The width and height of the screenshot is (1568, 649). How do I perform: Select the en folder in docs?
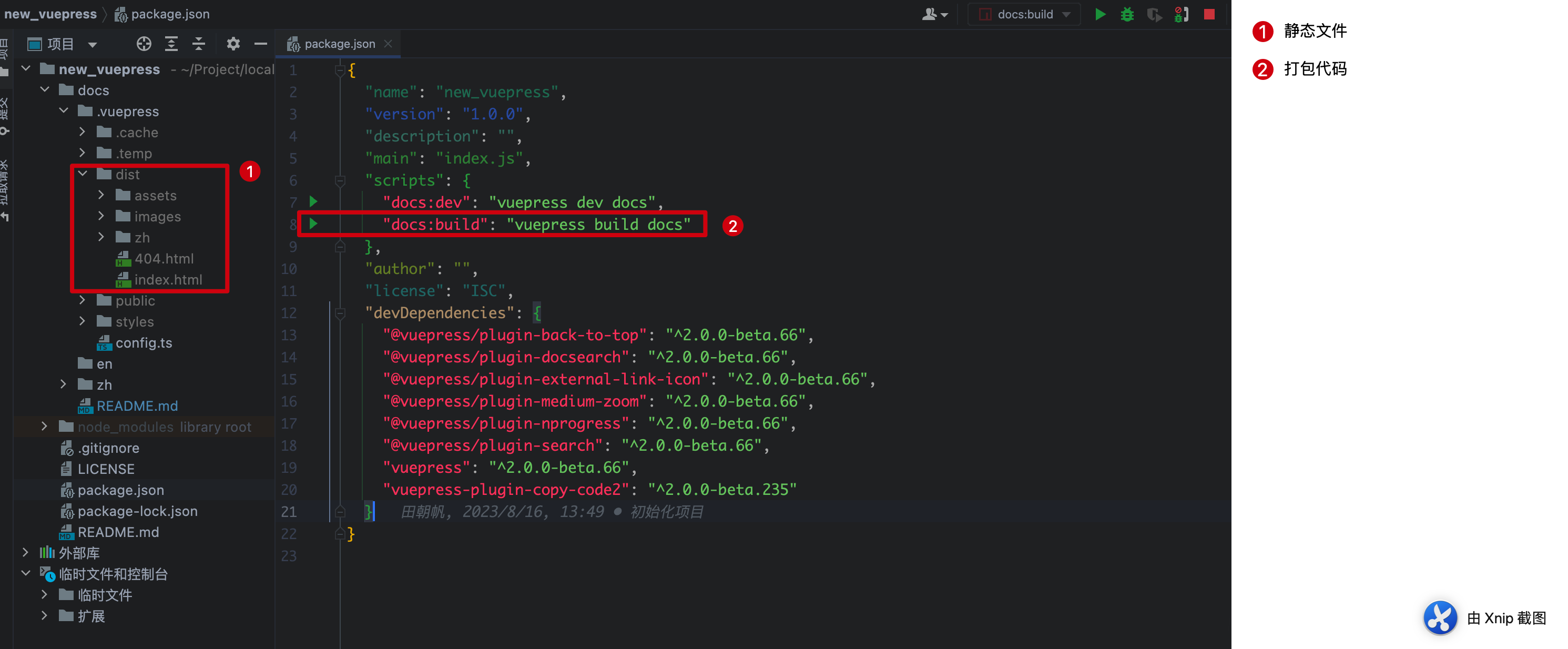pyautogui.click(x=95, y=364)
